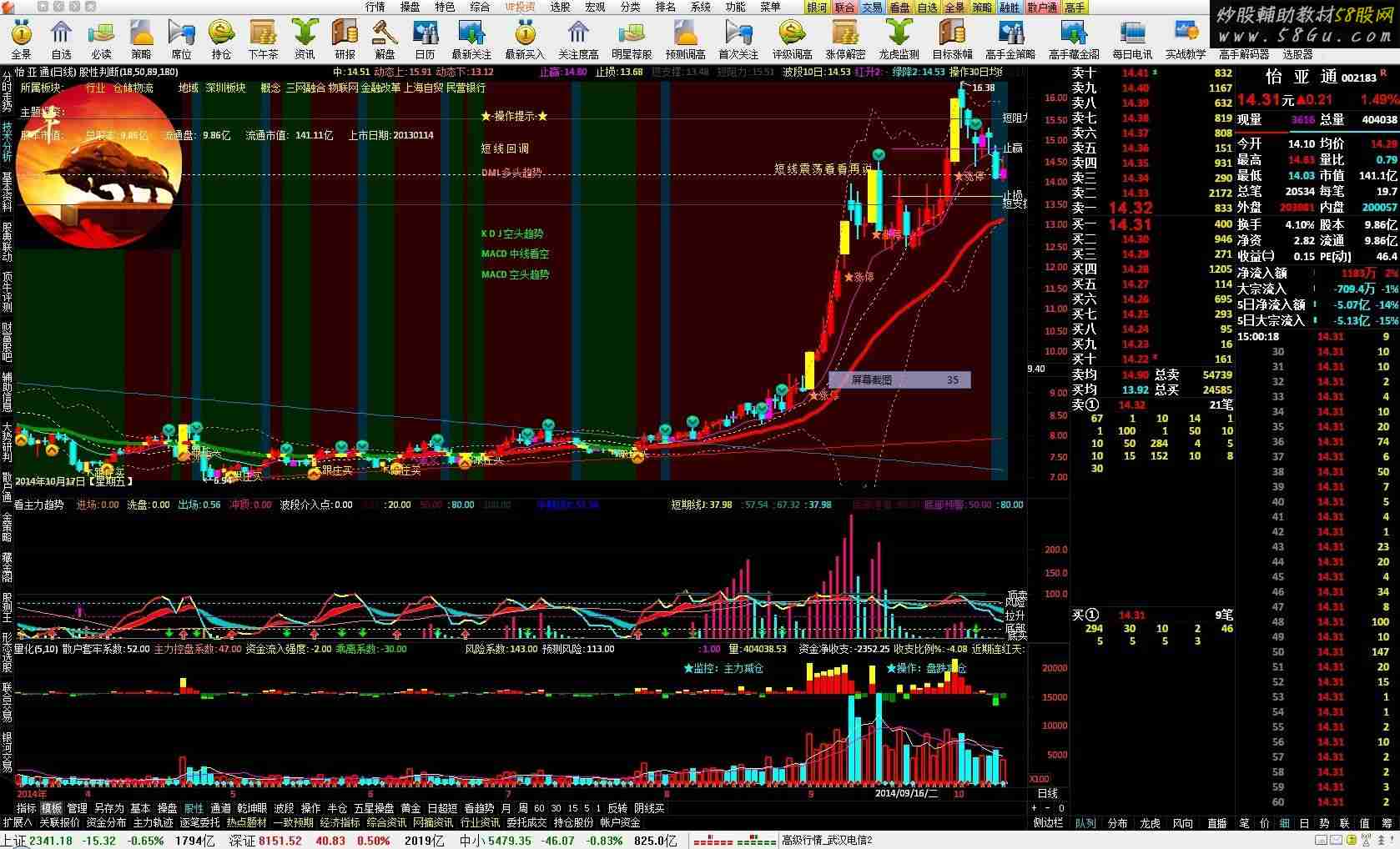1400x849 pixels.
Task: Open the 持仓 holdings icon
Action: tap(221, 39)
